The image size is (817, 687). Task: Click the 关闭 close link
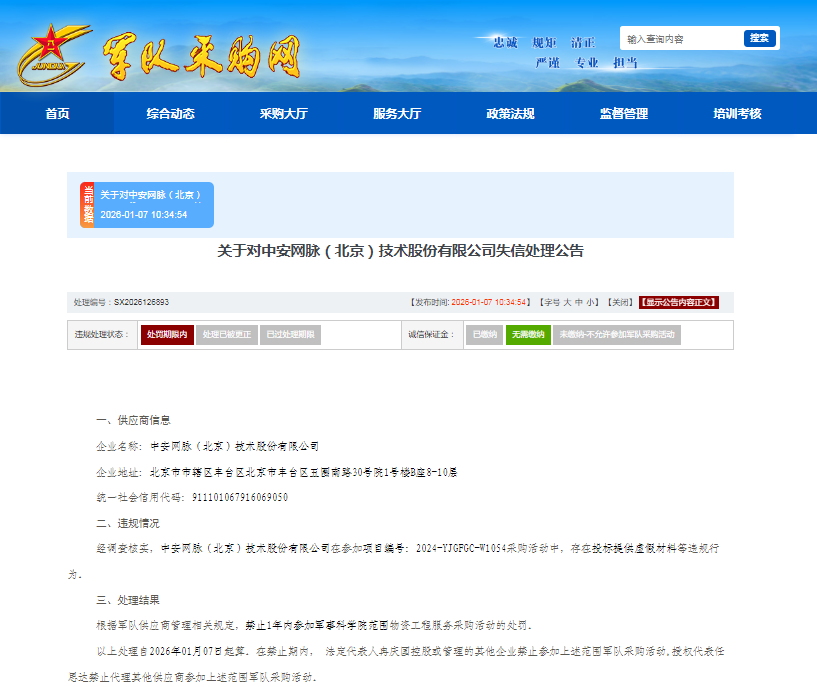pyautogui.click(x=620, y=302)
